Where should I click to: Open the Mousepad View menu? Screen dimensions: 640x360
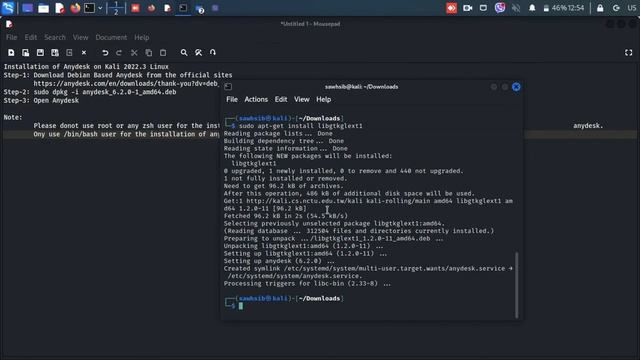click(x=80, y=38)
